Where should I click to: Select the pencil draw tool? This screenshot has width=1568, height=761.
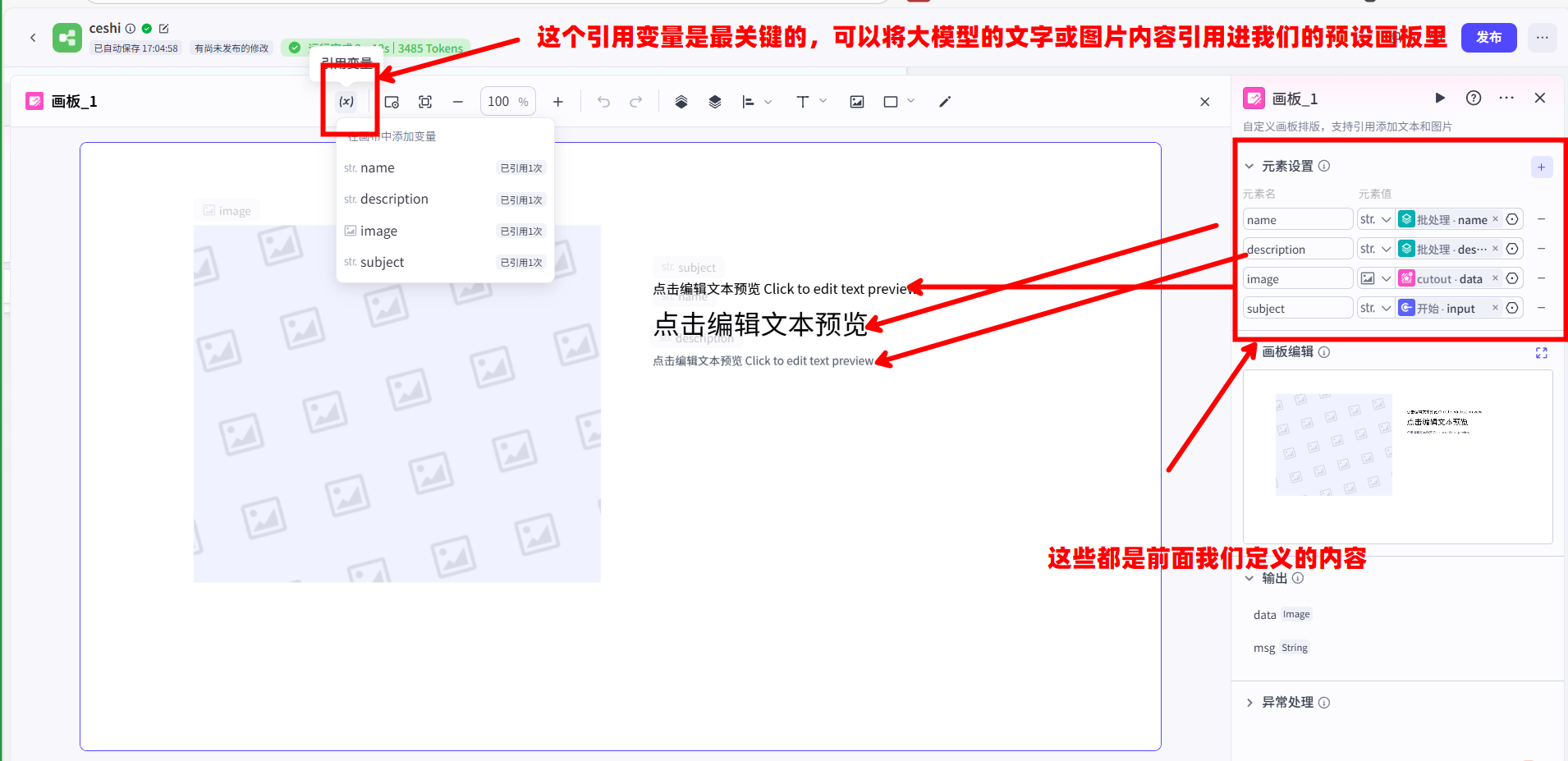coord(945,102)
